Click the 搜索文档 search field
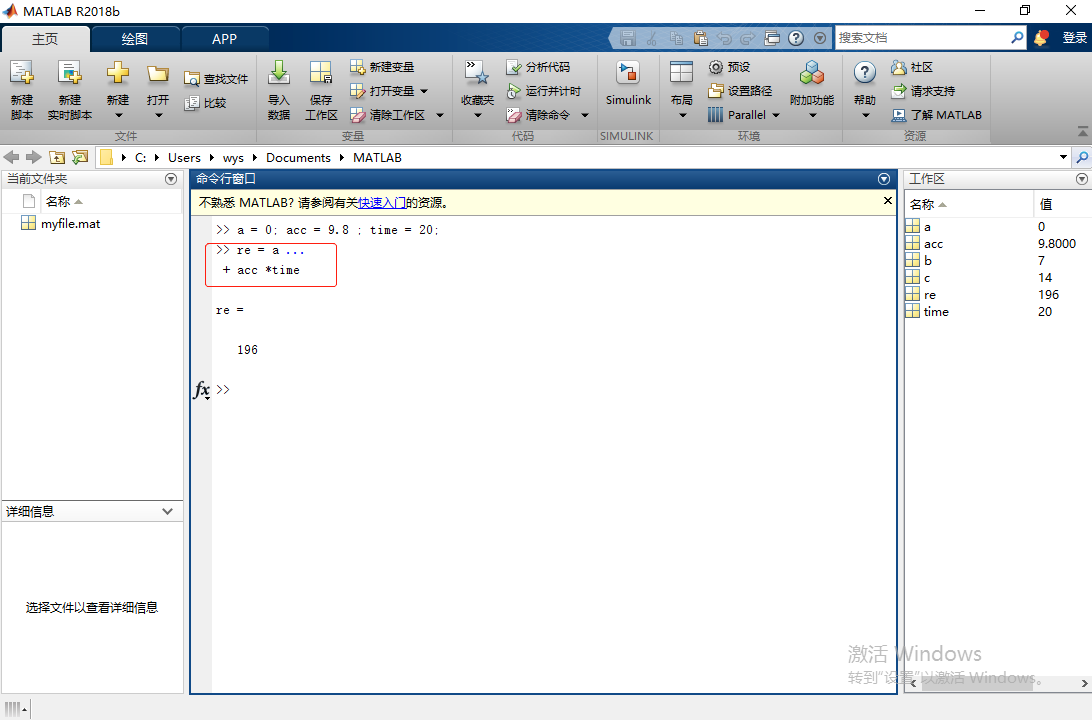 (x=923, y=38)
